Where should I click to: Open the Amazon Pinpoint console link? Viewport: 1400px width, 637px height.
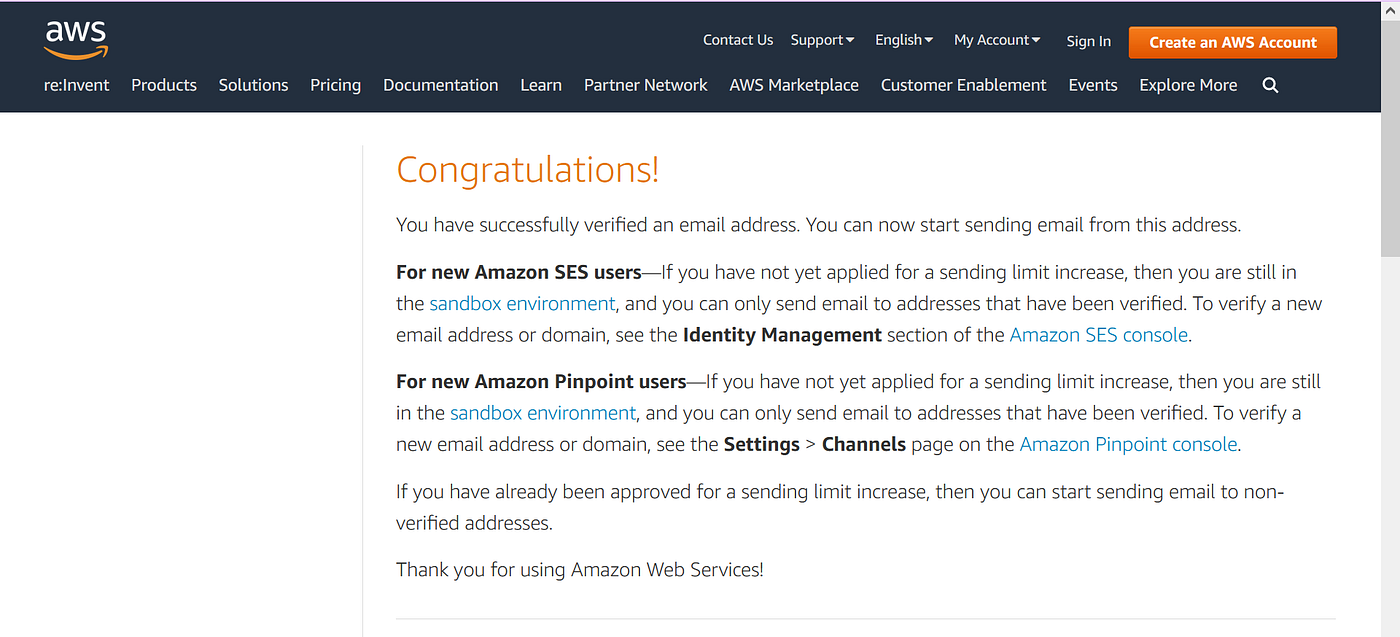(x=1128, y=443)
